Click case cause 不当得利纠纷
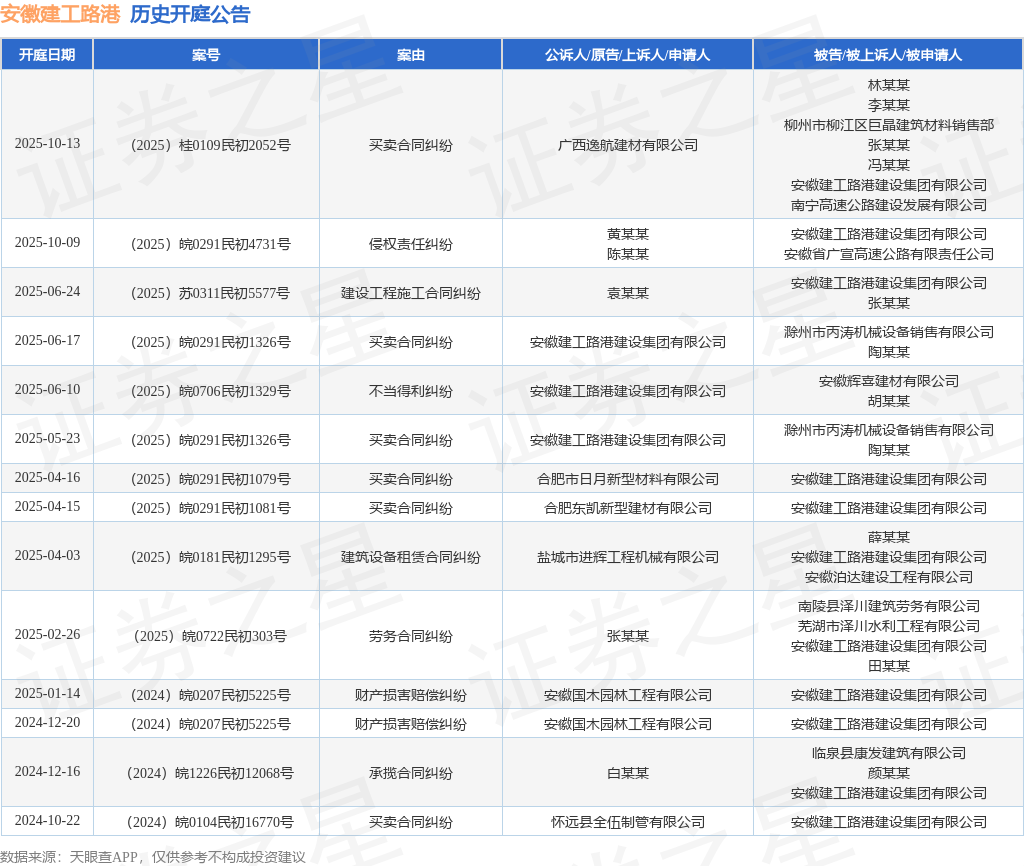Screen dimensions: 1024x866 [411, 391]
